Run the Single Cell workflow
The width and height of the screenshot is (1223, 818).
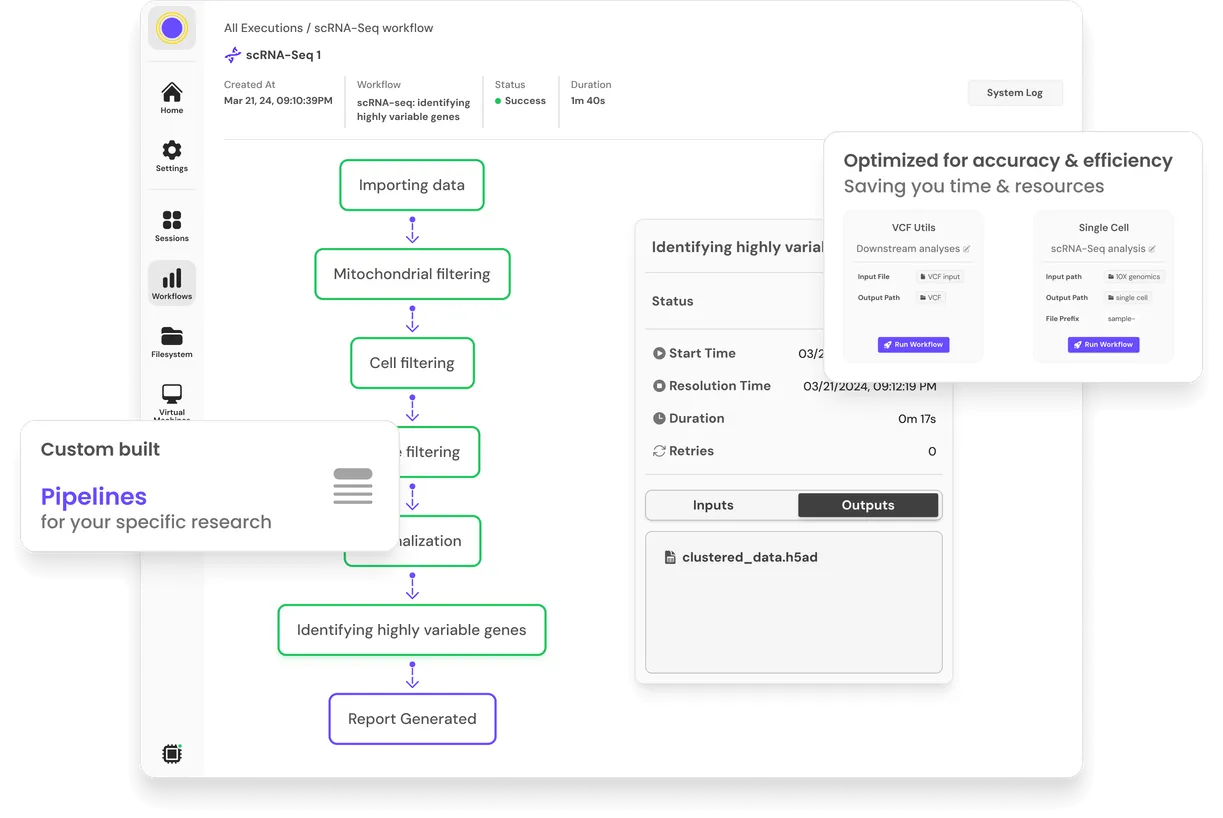1104,344
